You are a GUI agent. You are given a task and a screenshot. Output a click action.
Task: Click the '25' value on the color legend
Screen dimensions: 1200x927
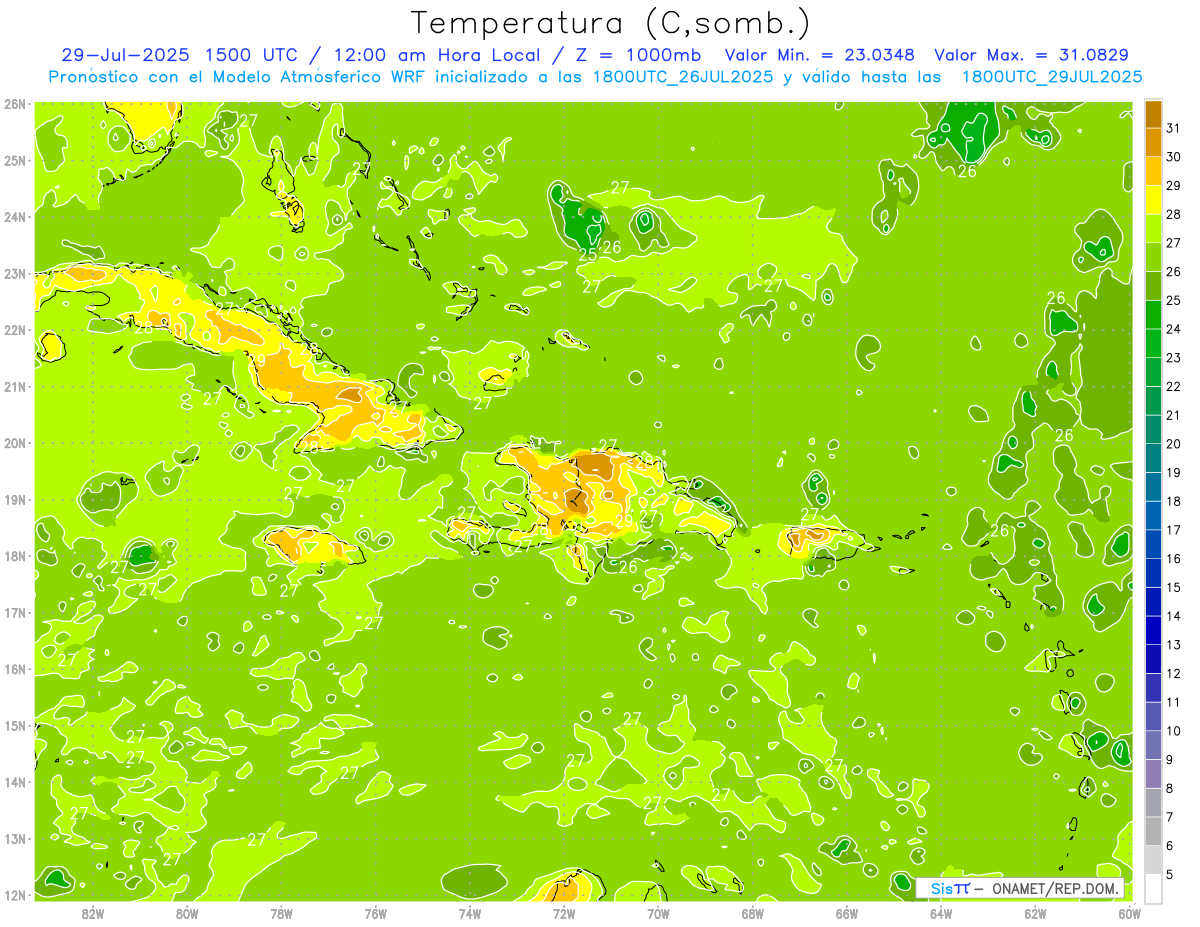1173,300
